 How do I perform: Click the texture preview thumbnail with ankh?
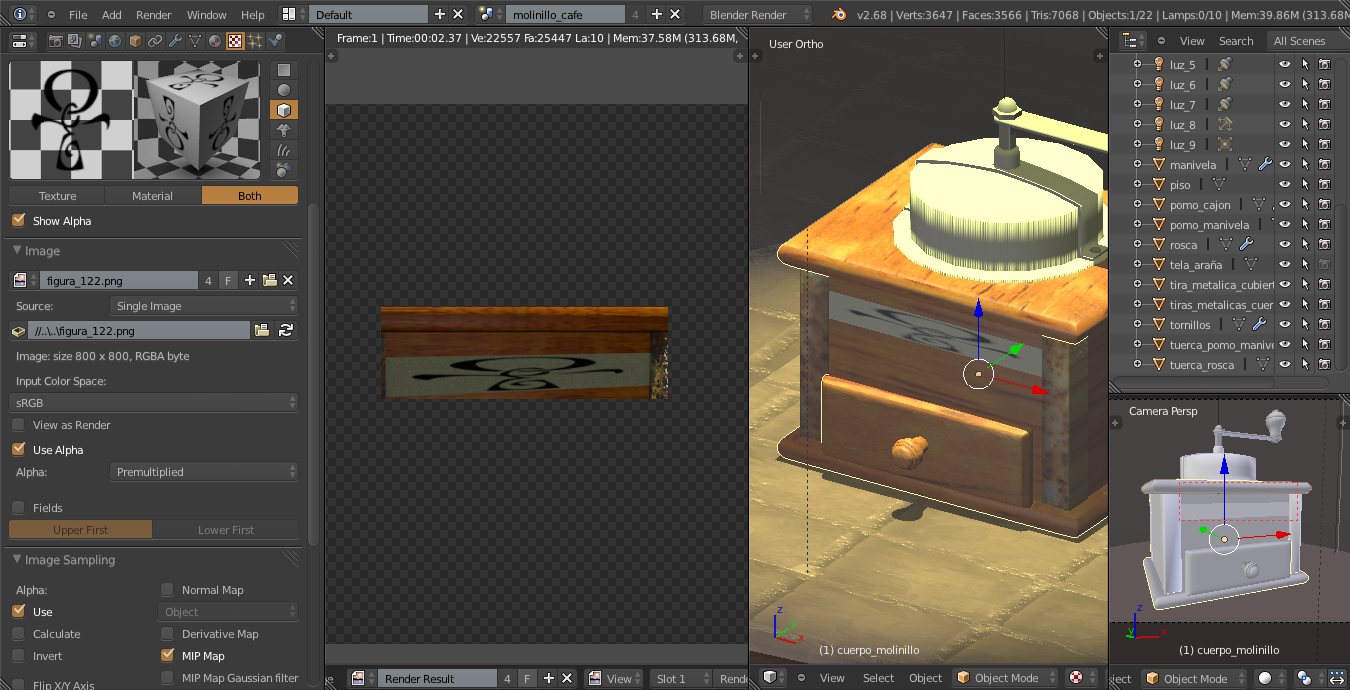pos(71,120)
